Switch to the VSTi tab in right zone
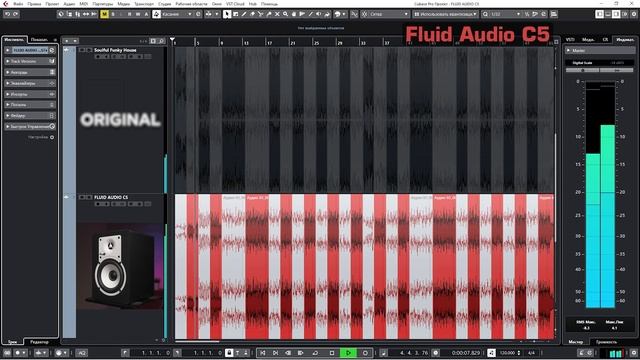This screenshot has width=640, height=360. (x=570, y=40)
